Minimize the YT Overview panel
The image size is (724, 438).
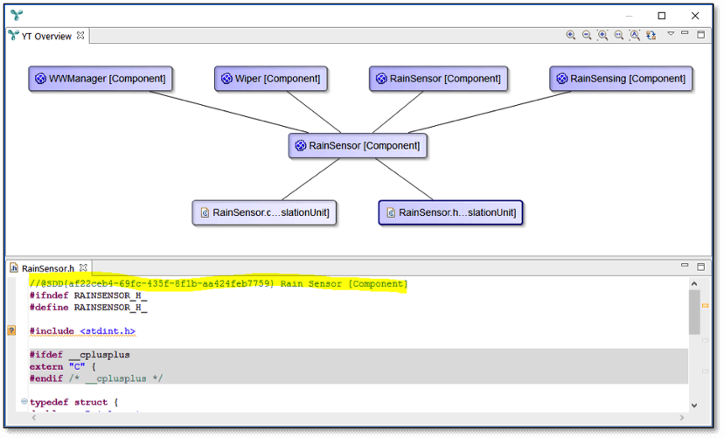[685, 33]
